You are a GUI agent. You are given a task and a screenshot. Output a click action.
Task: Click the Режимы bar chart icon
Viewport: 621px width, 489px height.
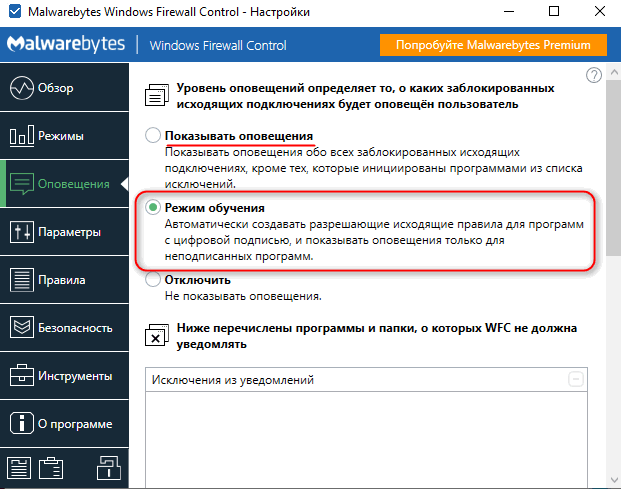point(22,136)
